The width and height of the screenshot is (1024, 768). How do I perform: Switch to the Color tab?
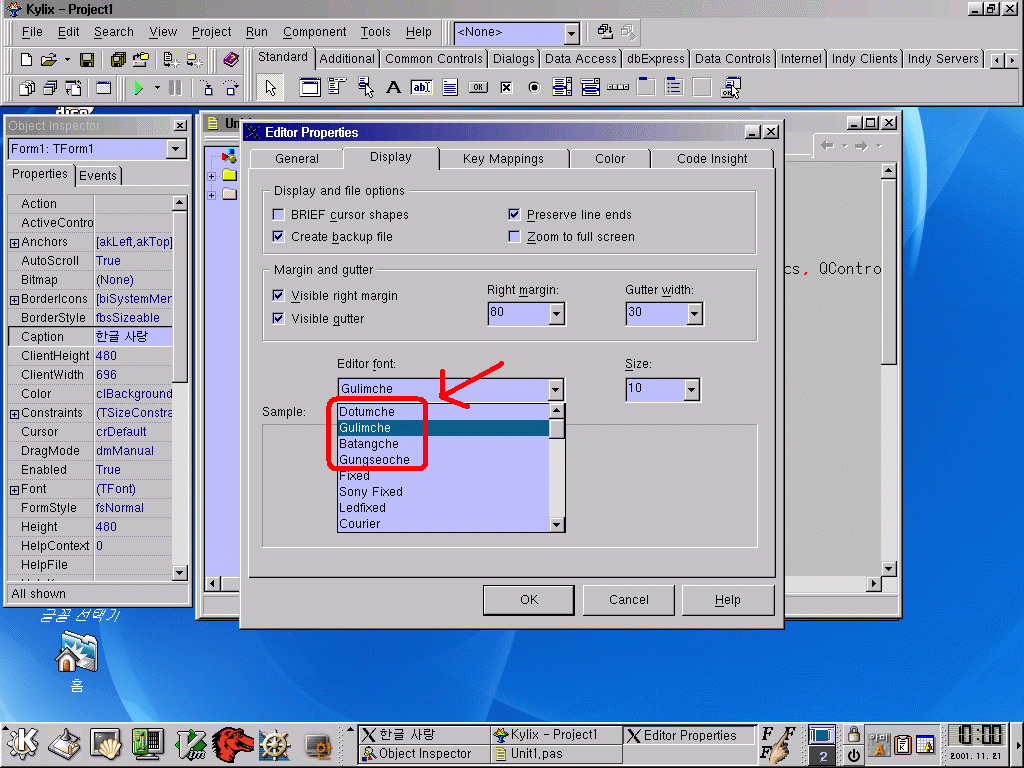click(610, 159)
